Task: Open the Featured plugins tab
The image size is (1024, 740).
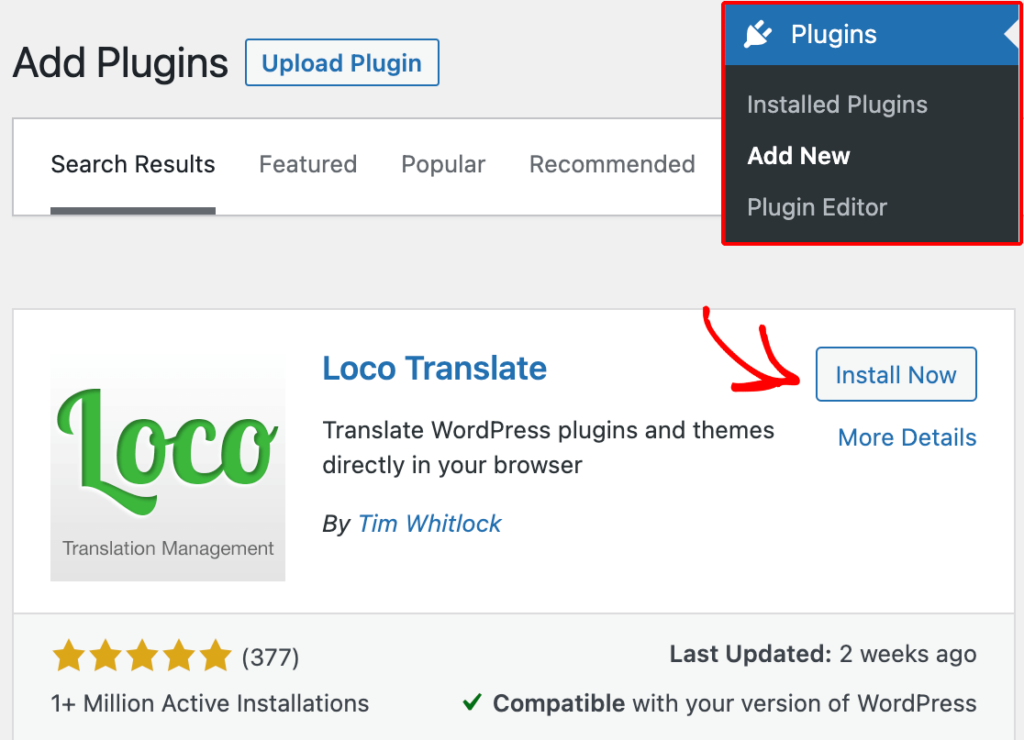Action: (x=308, y=165)
